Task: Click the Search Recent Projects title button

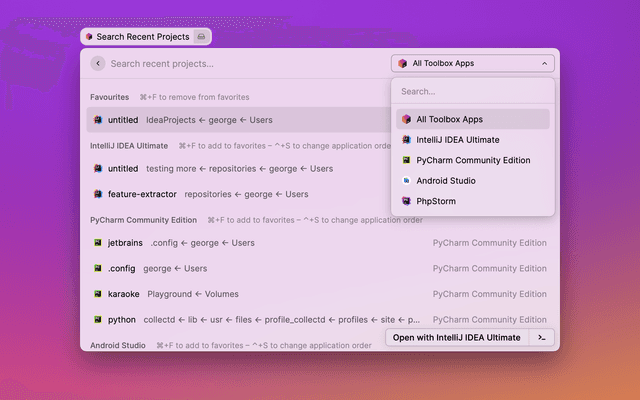Action: pos(142,36)
